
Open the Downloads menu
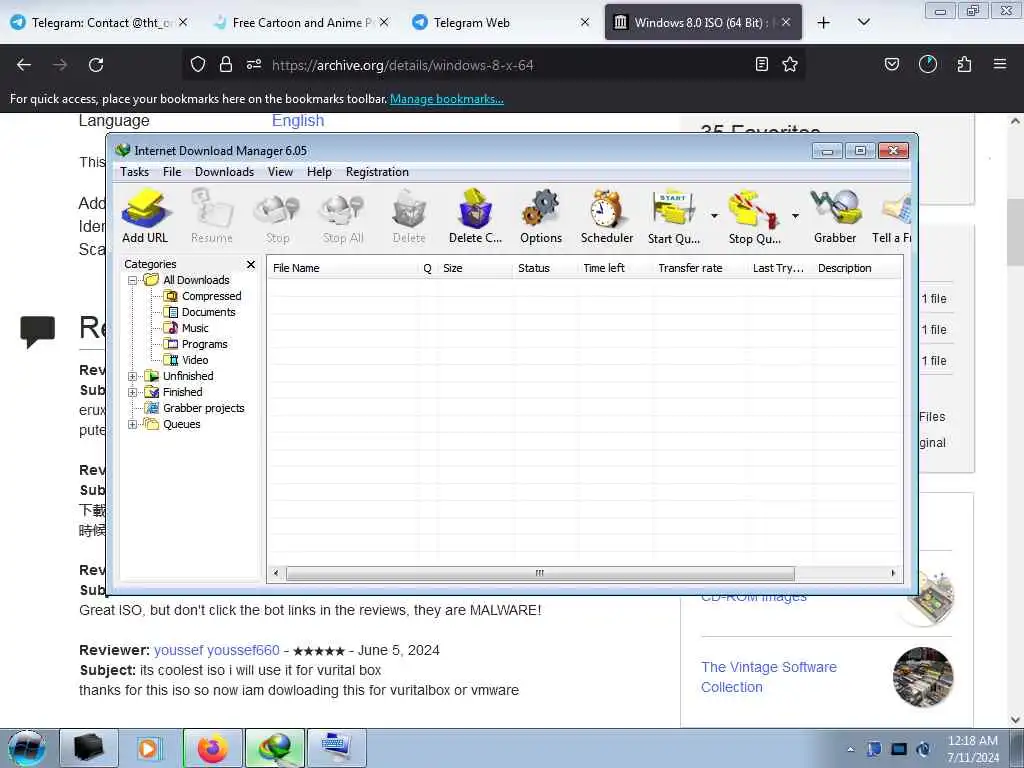224,172
